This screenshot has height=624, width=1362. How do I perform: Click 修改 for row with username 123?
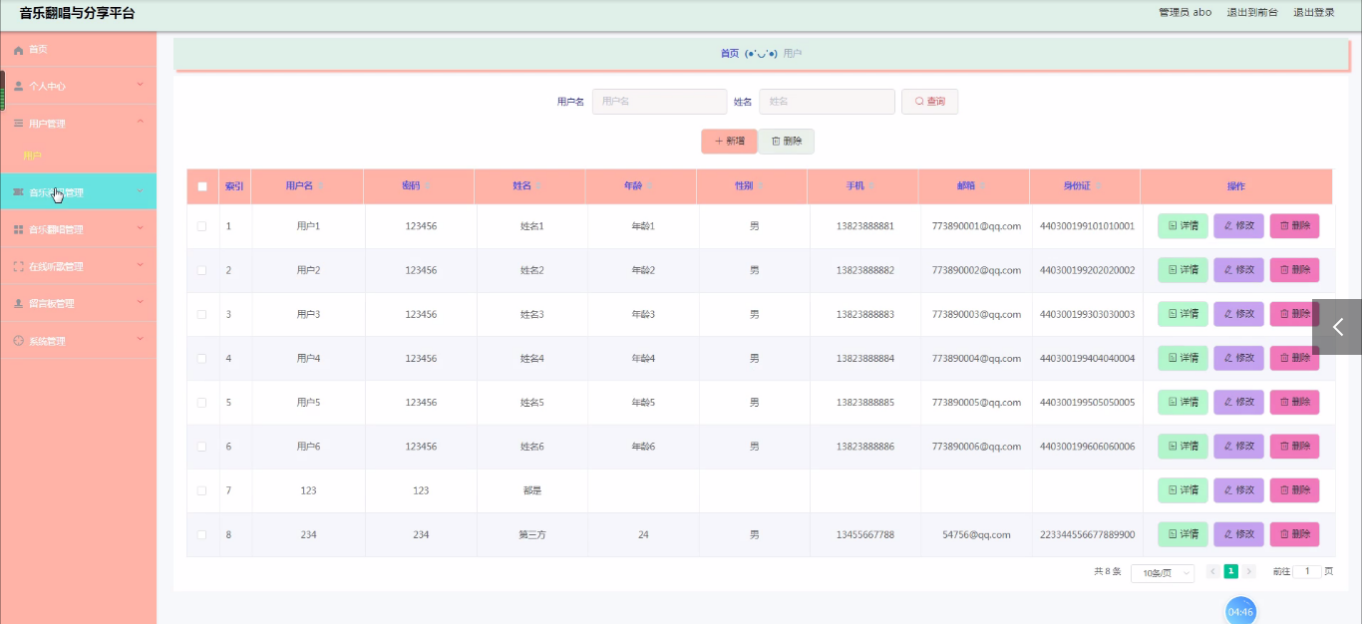pyautogui.click(x=1239, y=490)
